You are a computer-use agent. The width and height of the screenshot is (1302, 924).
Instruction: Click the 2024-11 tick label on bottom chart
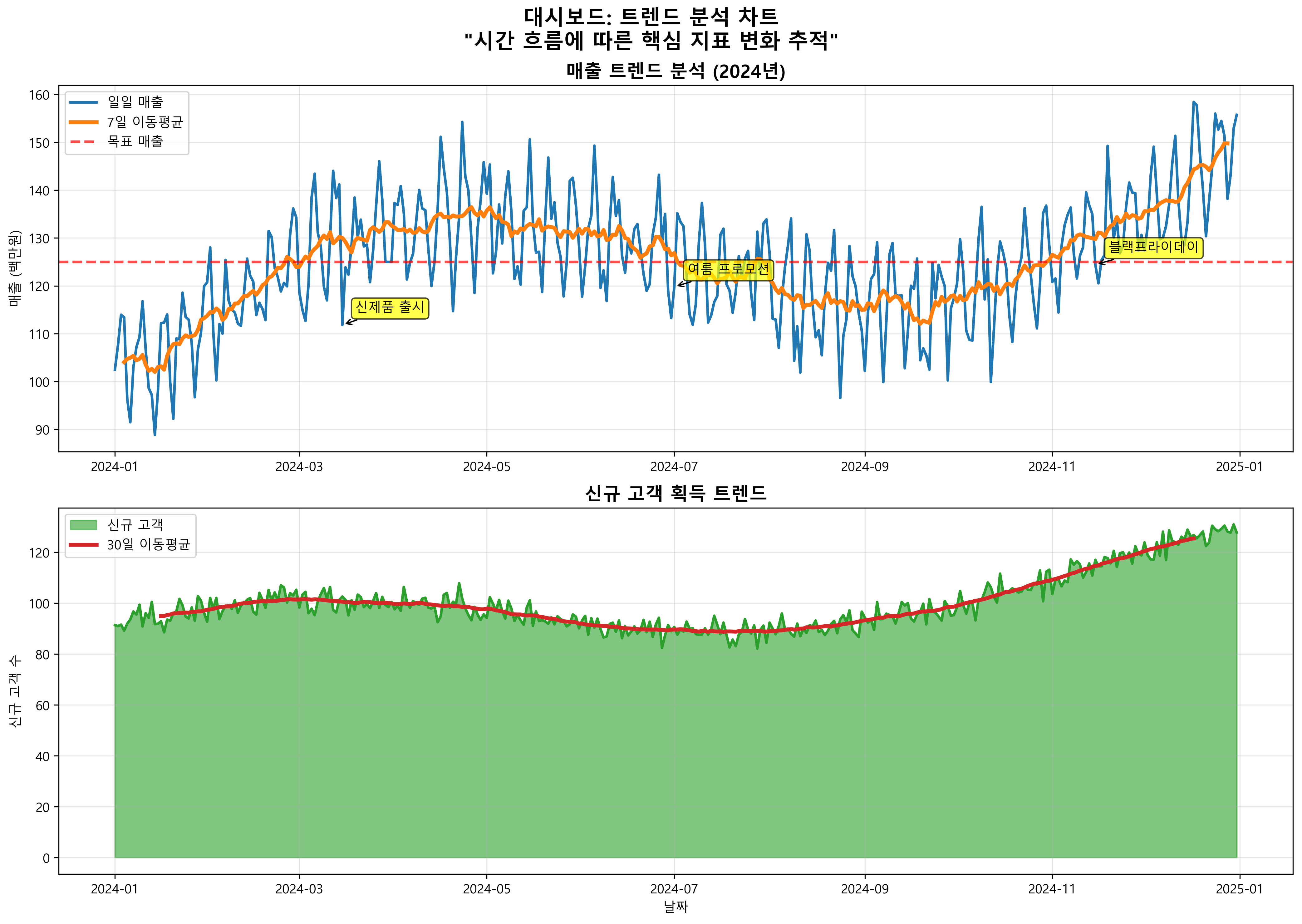click(x=1051, y=889)
